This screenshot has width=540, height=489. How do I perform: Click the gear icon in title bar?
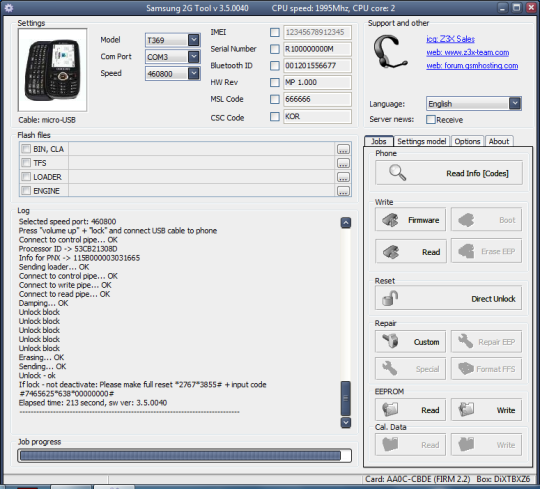tap(9, 8)
